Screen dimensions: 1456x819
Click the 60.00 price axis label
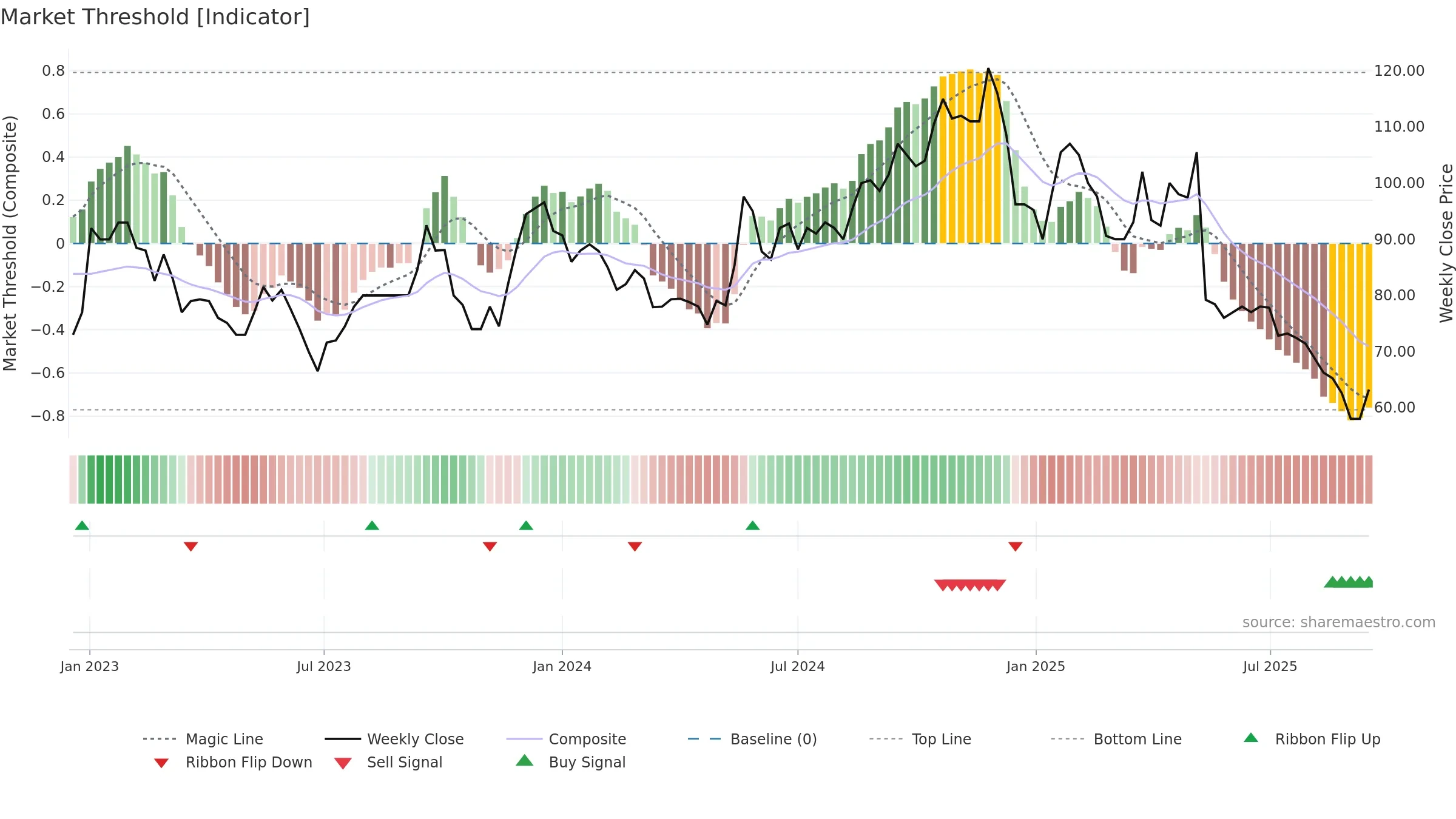click(1395, 408)
